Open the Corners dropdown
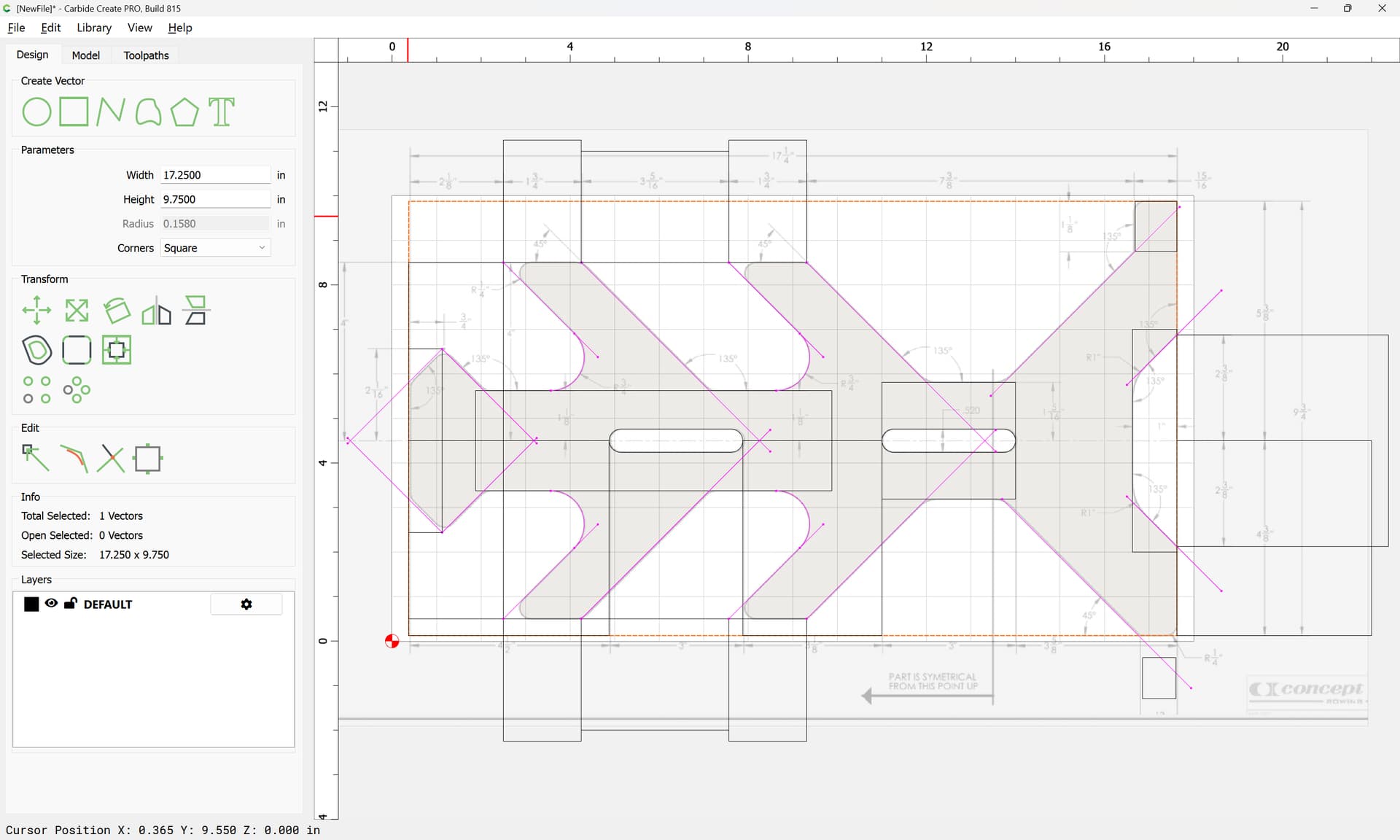Screen dimensions: 1400x840 pos(215,248)
